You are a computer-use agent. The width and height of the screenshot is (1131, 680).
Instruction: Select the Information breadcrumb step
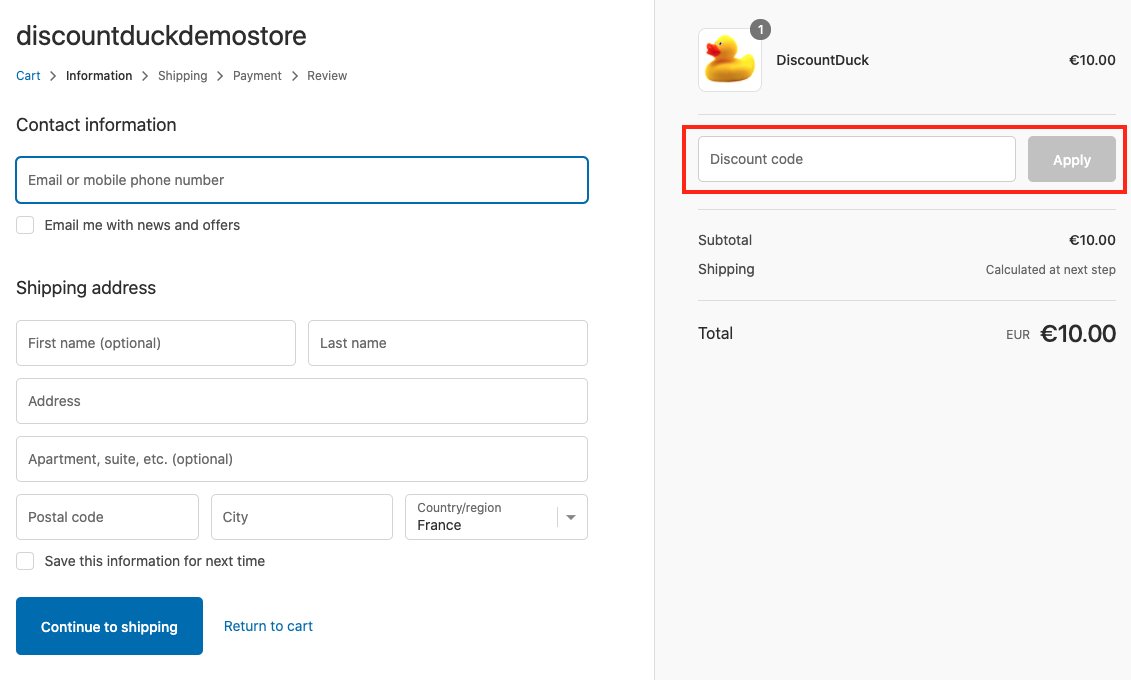99,76
